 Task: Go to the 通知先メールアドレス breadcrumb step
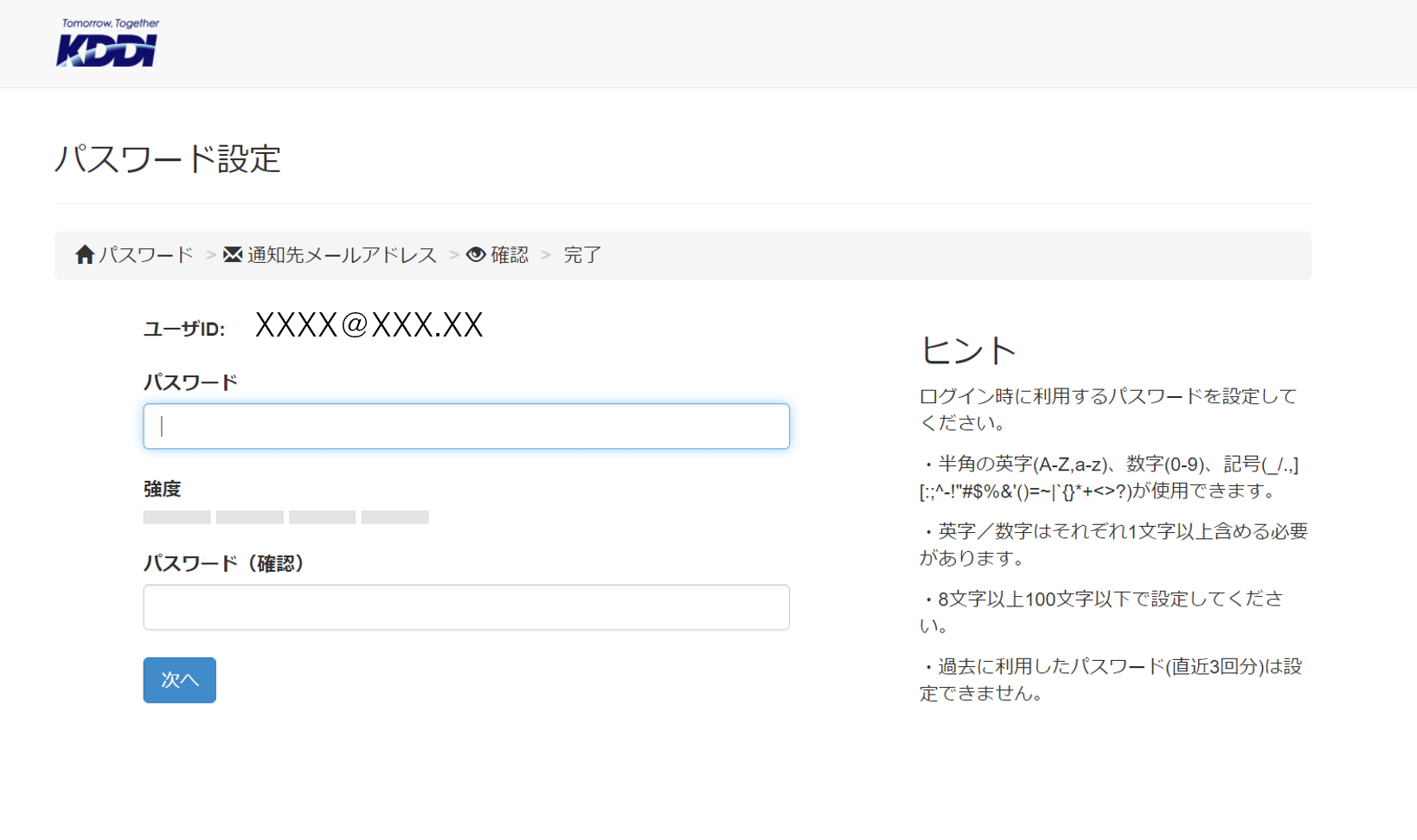pos(342,255)
